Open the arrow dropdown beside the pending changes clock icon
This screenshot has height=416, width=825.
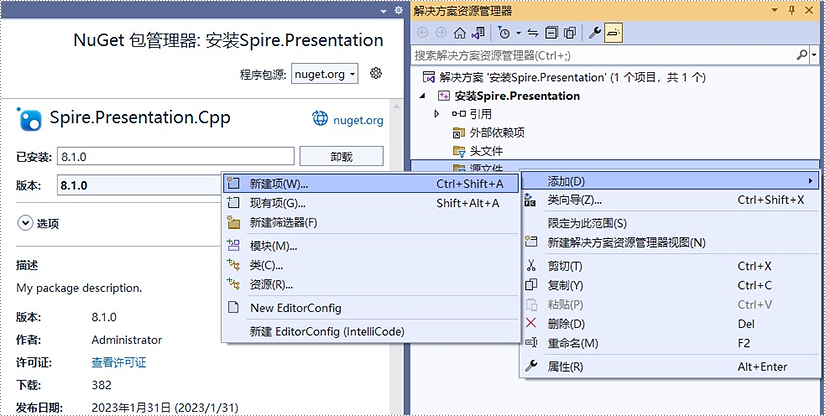(518, 33)
